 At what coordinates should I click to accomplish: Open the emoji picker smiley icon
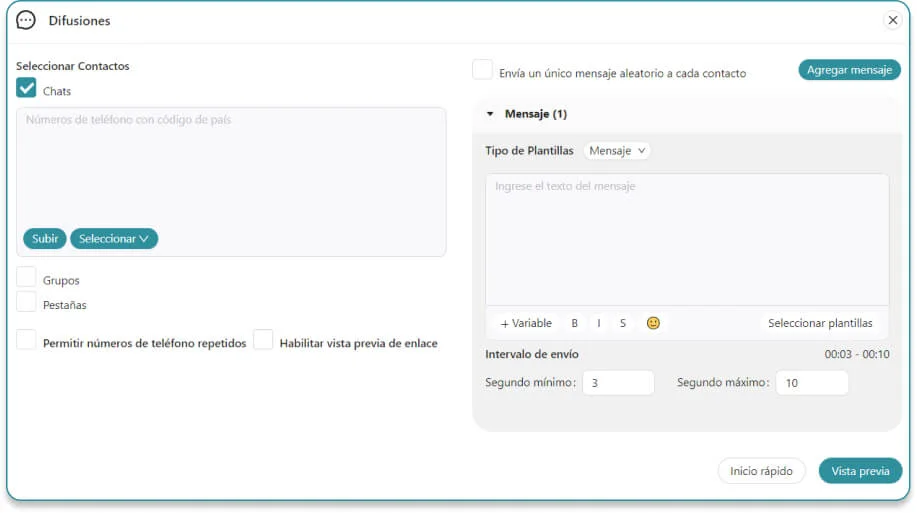653,323
